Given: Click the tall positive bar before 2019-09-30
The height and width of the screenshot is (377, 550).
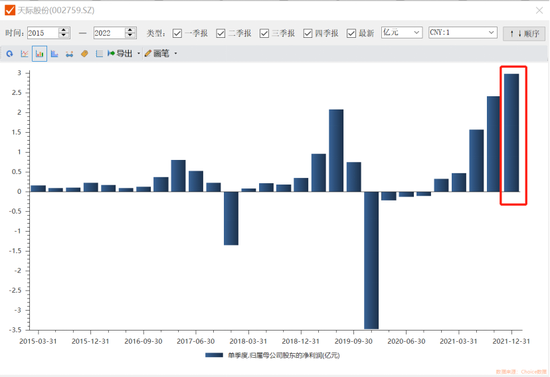Looking at the screenshot, I should coord(336,150).
